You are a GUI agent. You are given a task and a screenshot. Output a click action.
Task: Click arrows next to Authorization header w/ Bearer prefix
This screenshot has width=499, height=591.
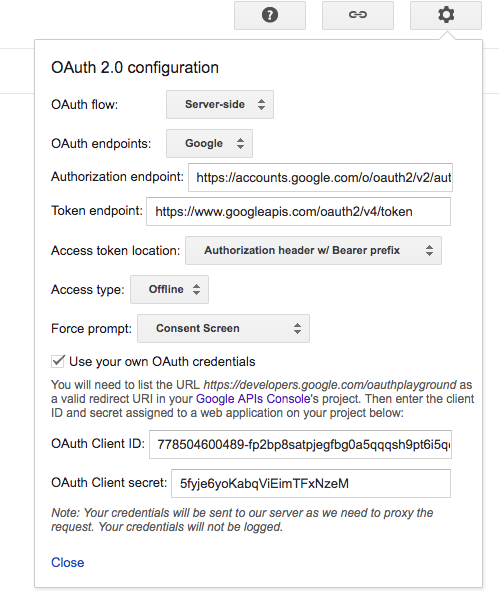[429, 251]
